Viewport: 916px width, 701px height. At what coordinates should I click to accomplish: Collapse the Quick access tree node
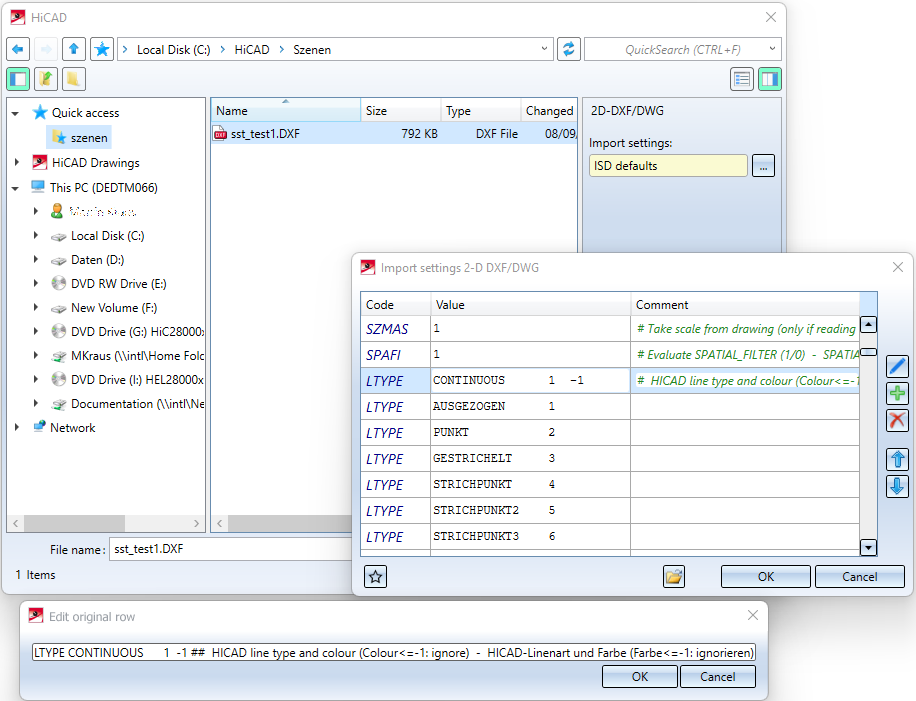16,113
